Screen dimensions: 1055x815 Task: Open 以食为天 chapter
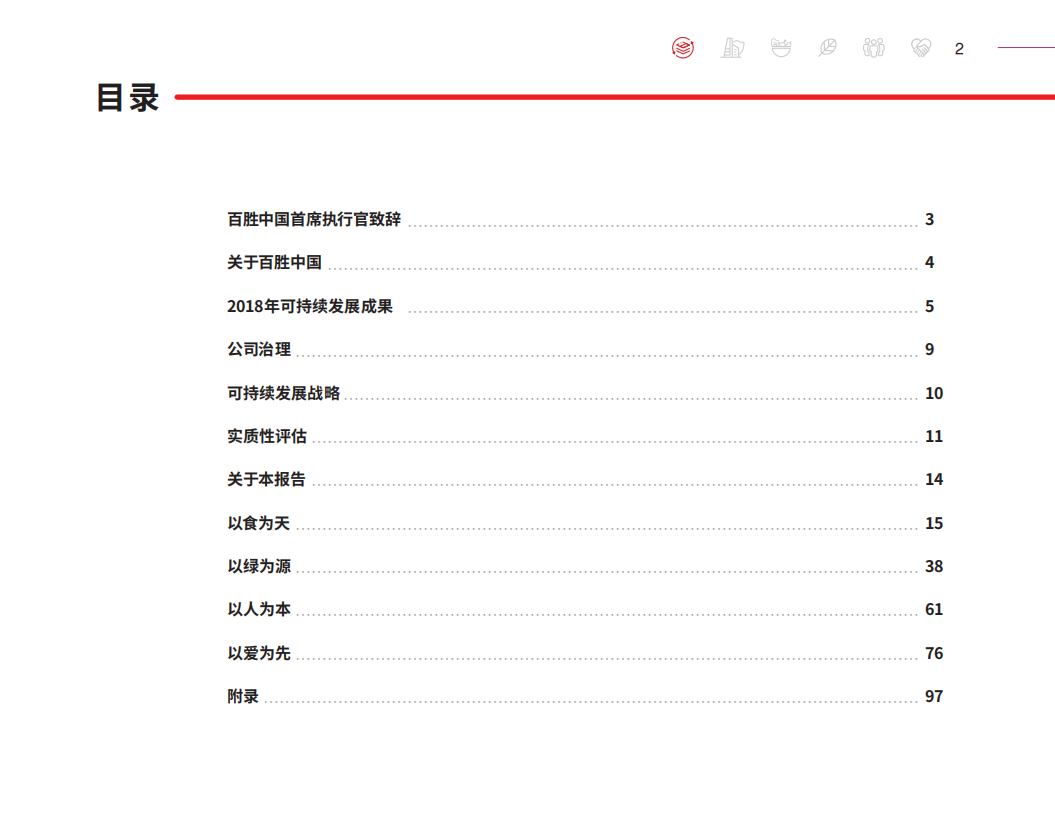pyautogui.click(x=259, y=523)
